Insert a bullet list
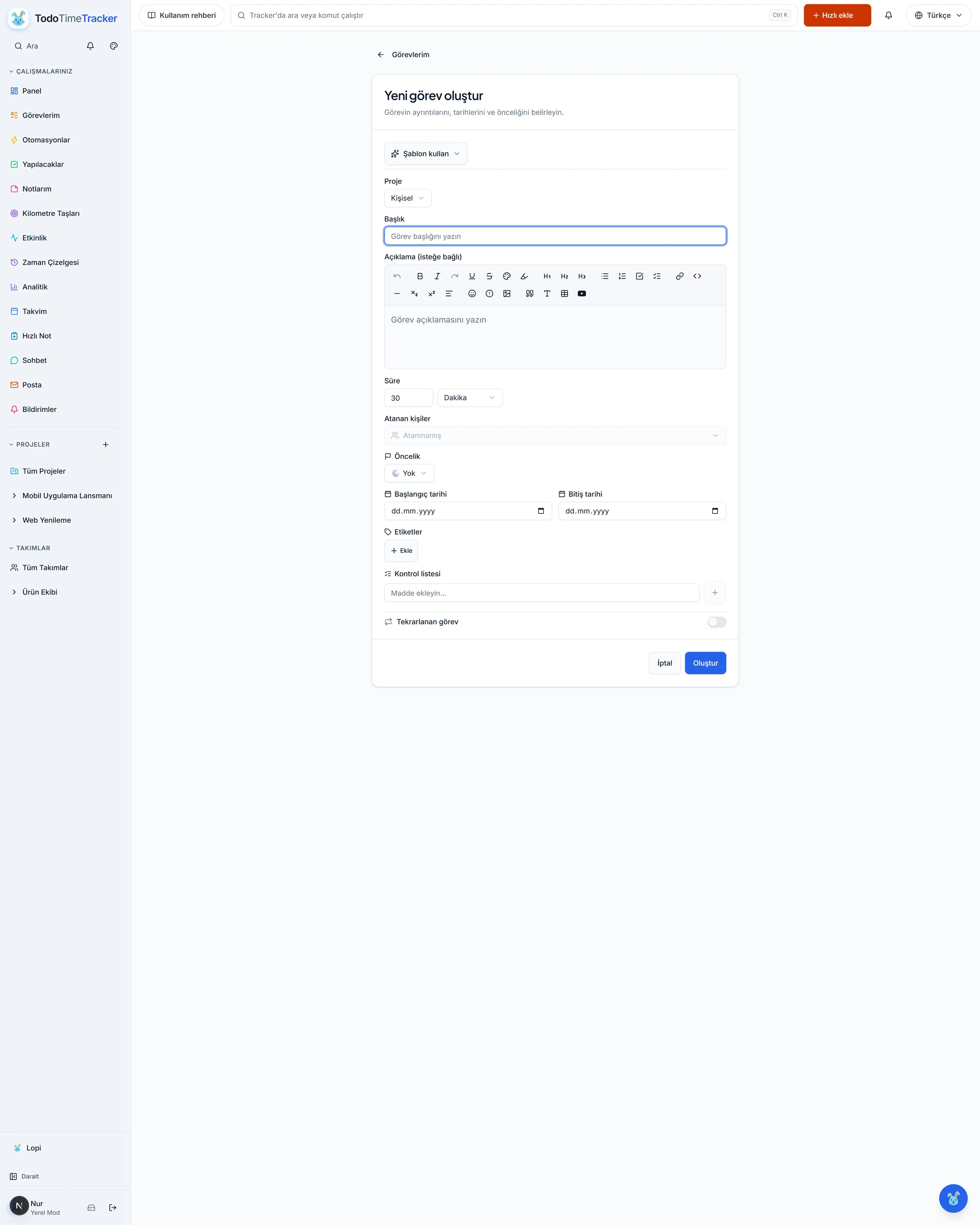The image size is (980, 1225). [x=605, y=276]
